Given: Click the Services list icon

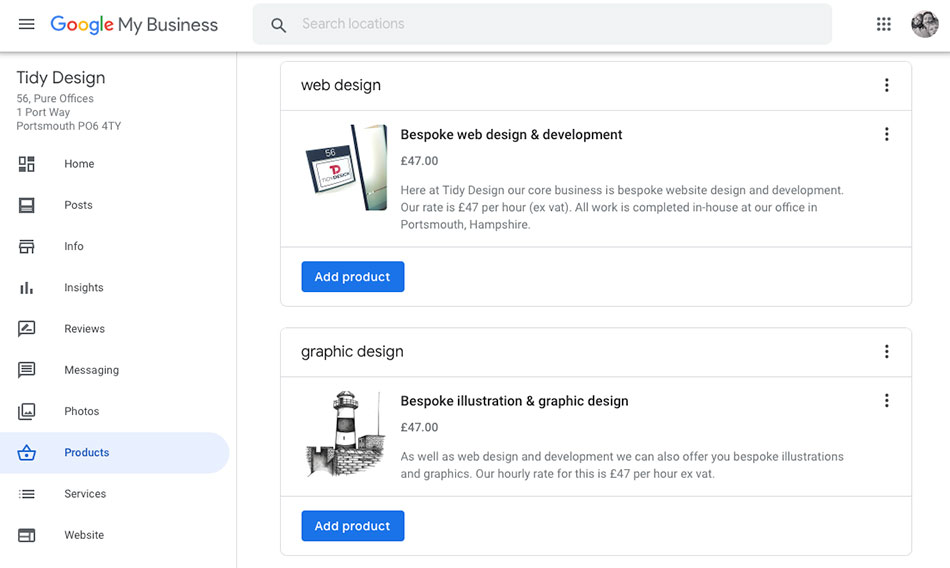Looking at the screenshot, I should tap(27, 493).
